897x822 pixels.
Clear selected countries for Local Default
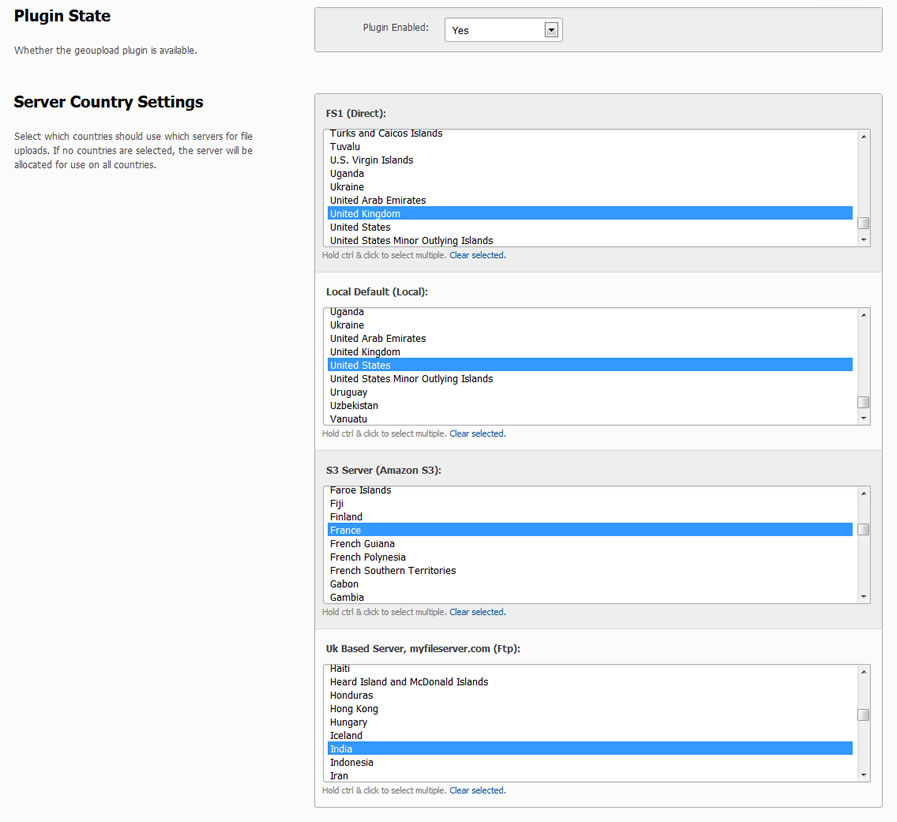(477, 434)
